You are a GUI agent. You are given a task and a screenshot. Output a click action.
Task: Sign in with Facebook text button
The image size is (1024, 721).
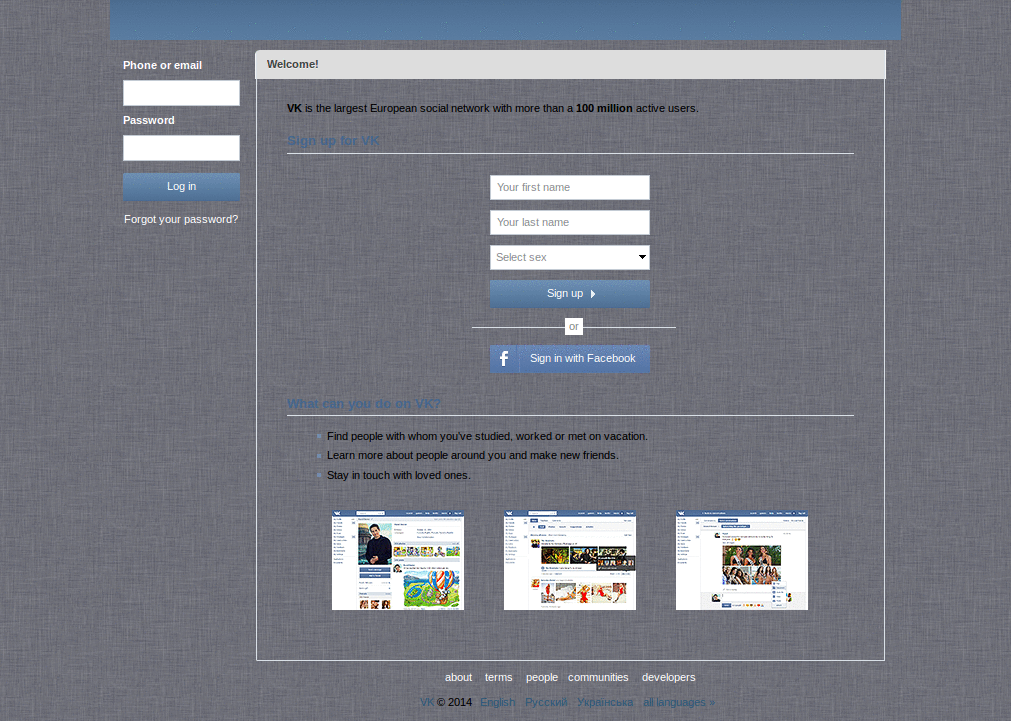(x=583, y=359)
